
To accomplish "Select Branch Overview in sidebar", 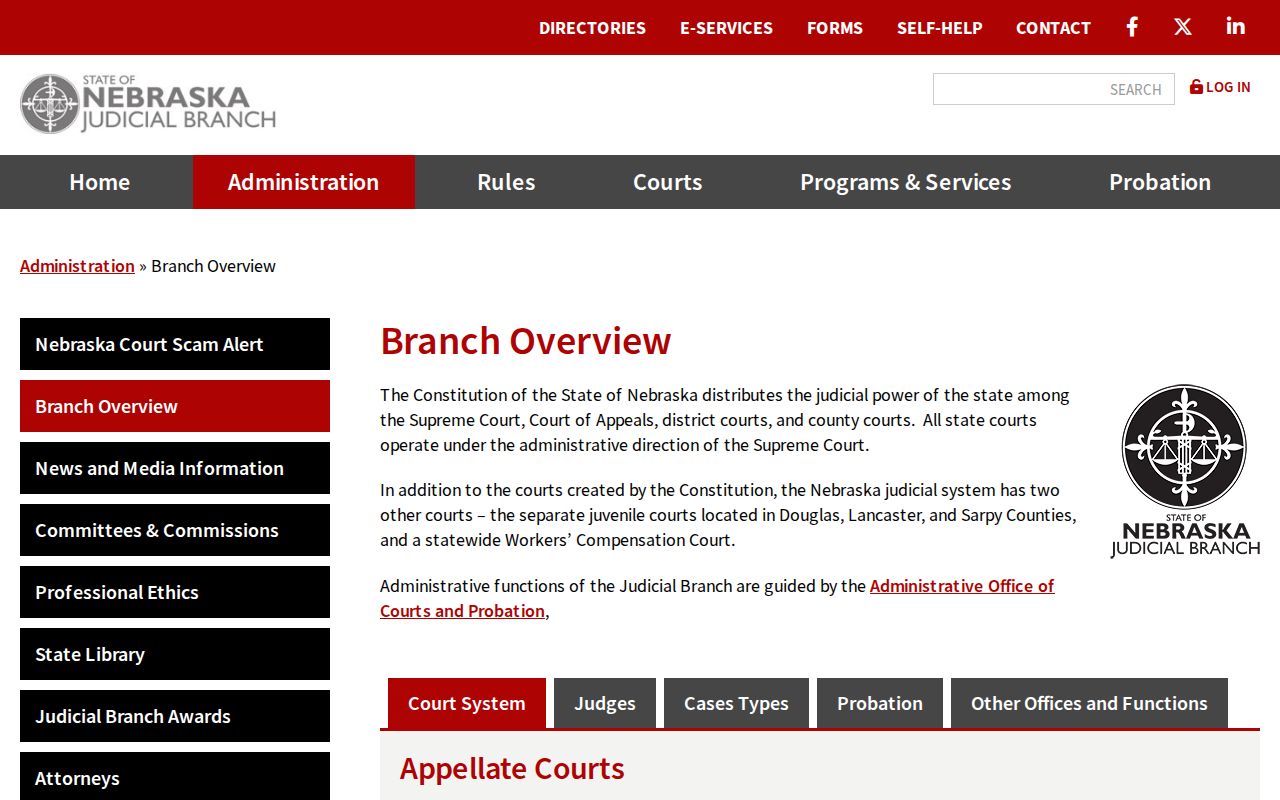I will [x=175, y=406].
